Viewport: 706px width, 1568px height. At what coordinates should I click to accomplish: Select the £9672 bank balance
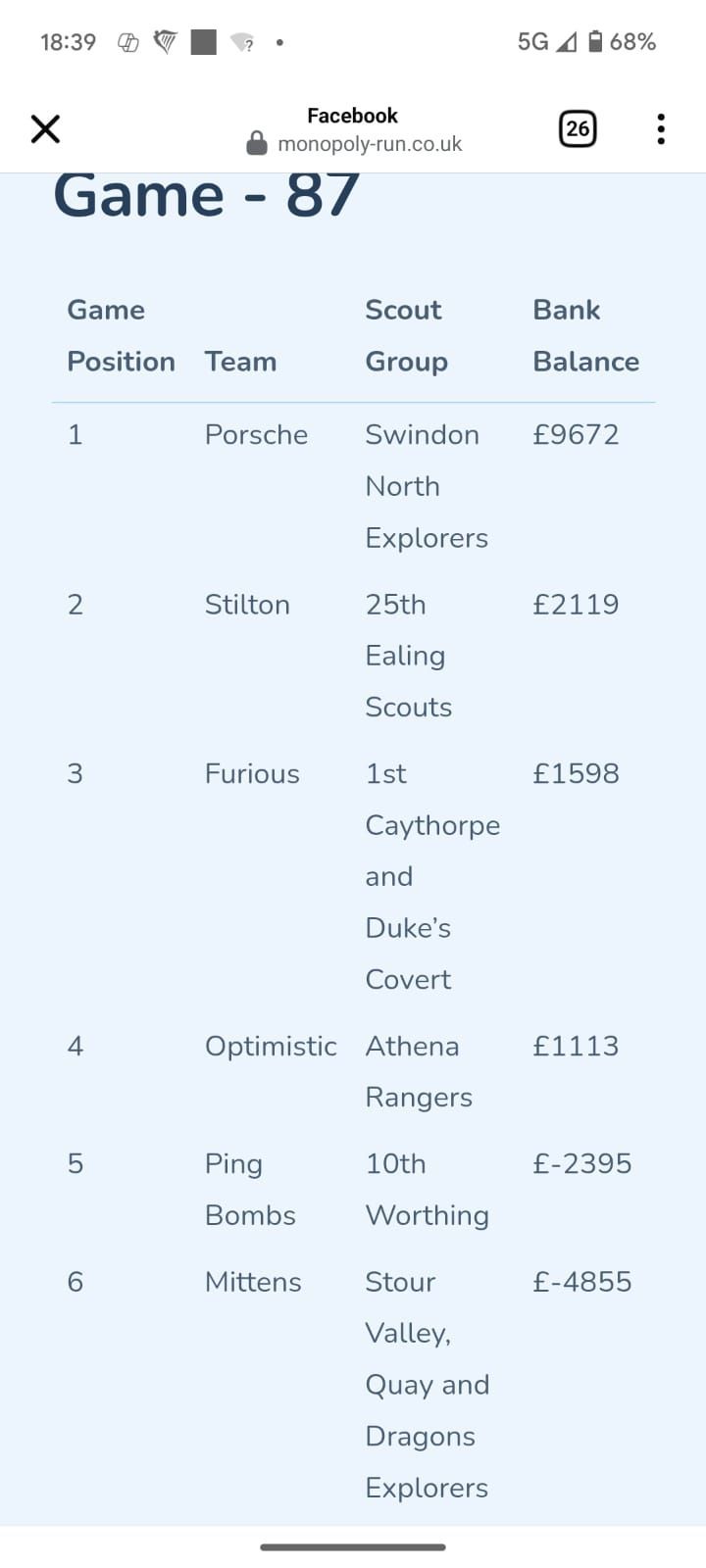[576, 434]
